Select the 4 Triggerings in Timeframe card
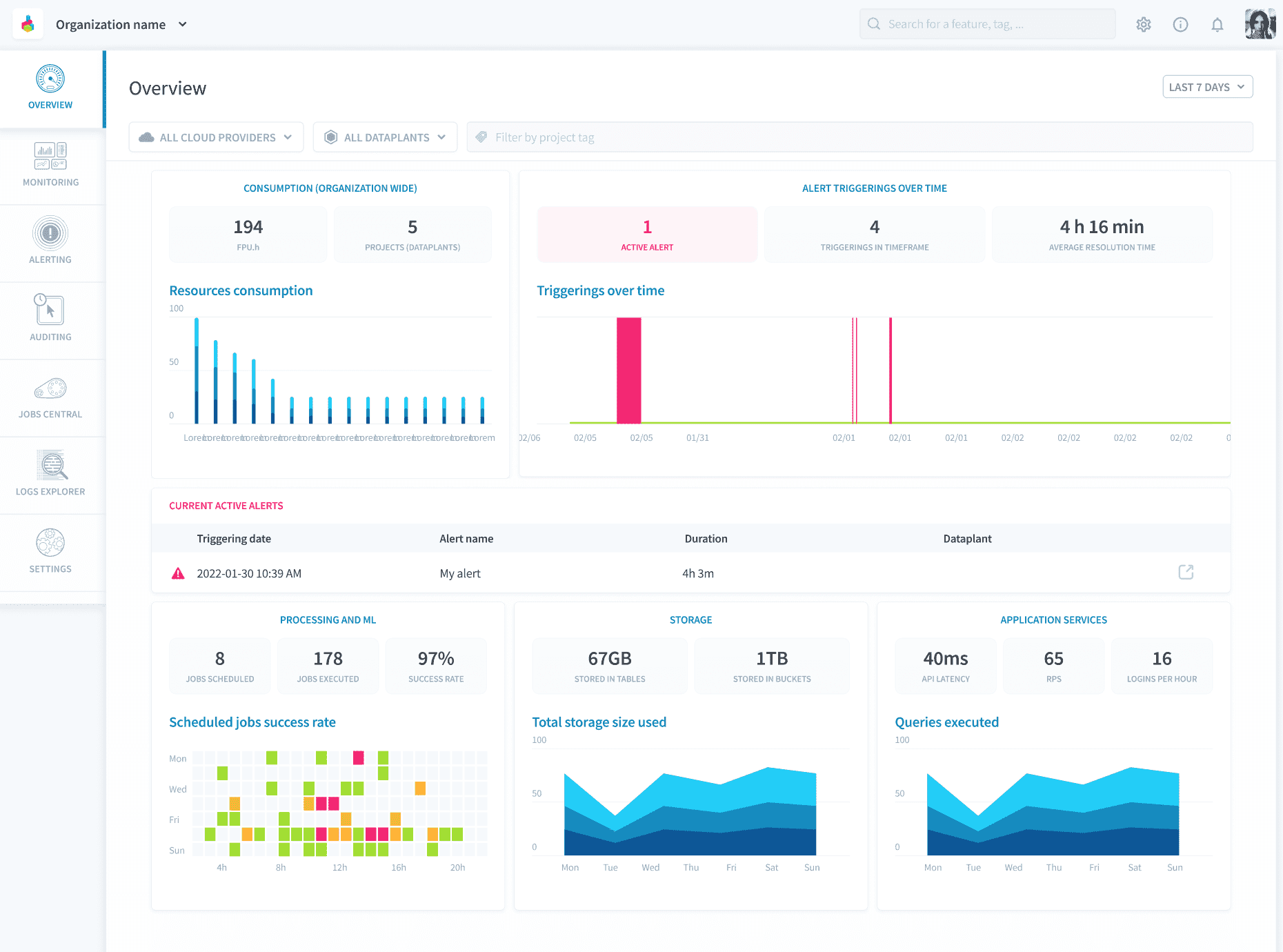Screen dimensions: 1283x952 pyautogui.click(x=875, y=235)
